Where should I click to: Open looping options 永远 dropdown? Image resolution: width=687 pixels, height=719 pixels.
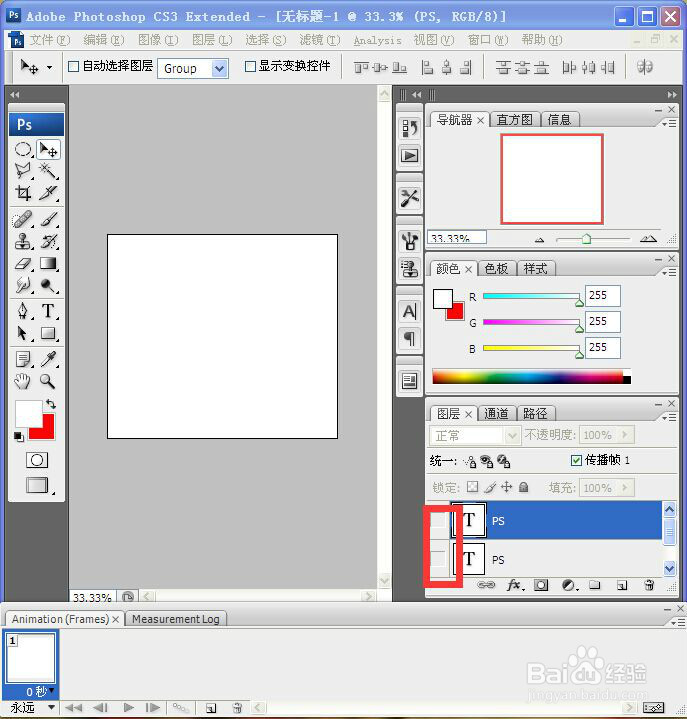[51, 708]
